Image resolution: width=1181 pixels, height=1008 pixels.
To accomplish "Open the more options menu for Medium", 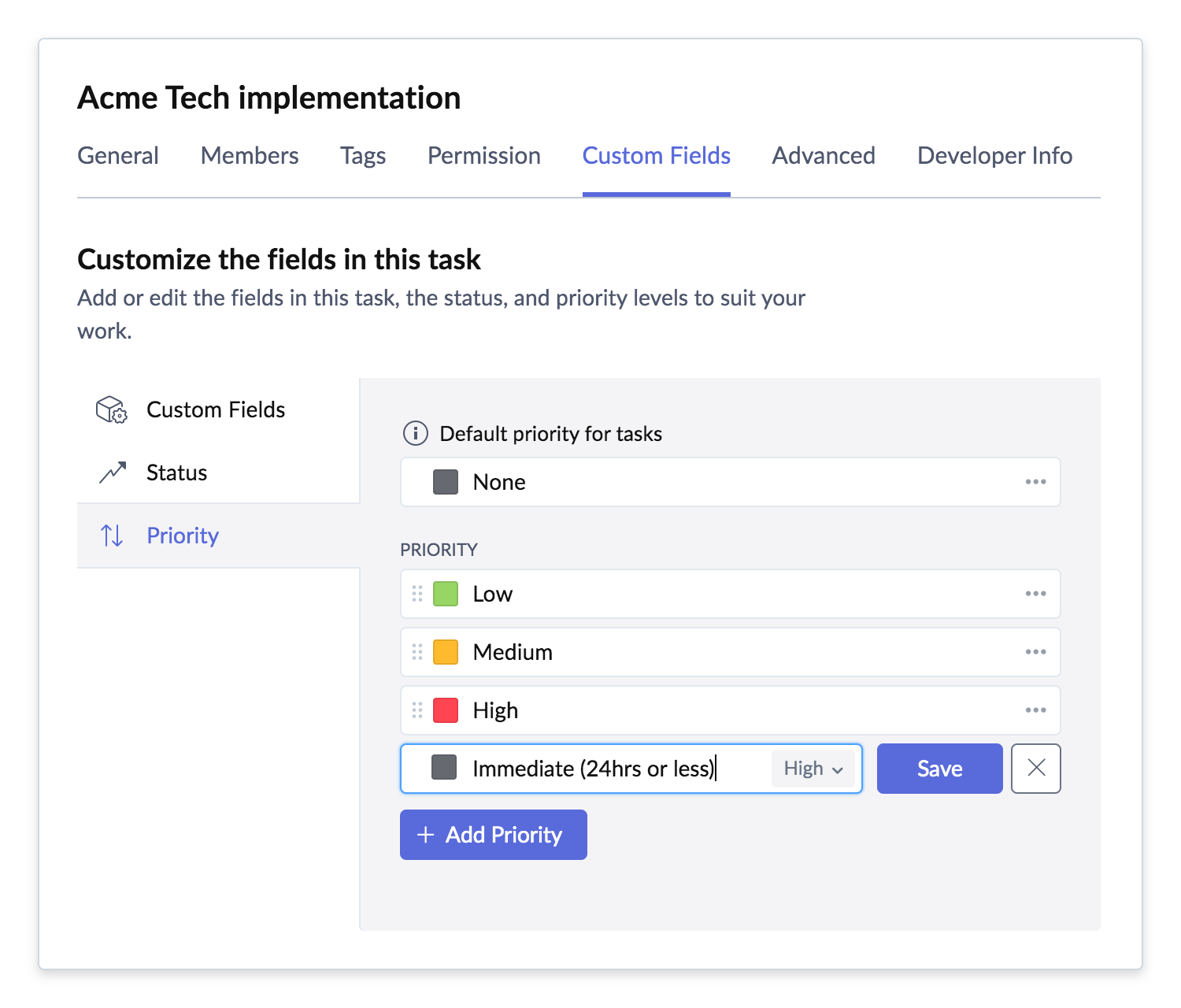I will click(x=1035, y=652).
